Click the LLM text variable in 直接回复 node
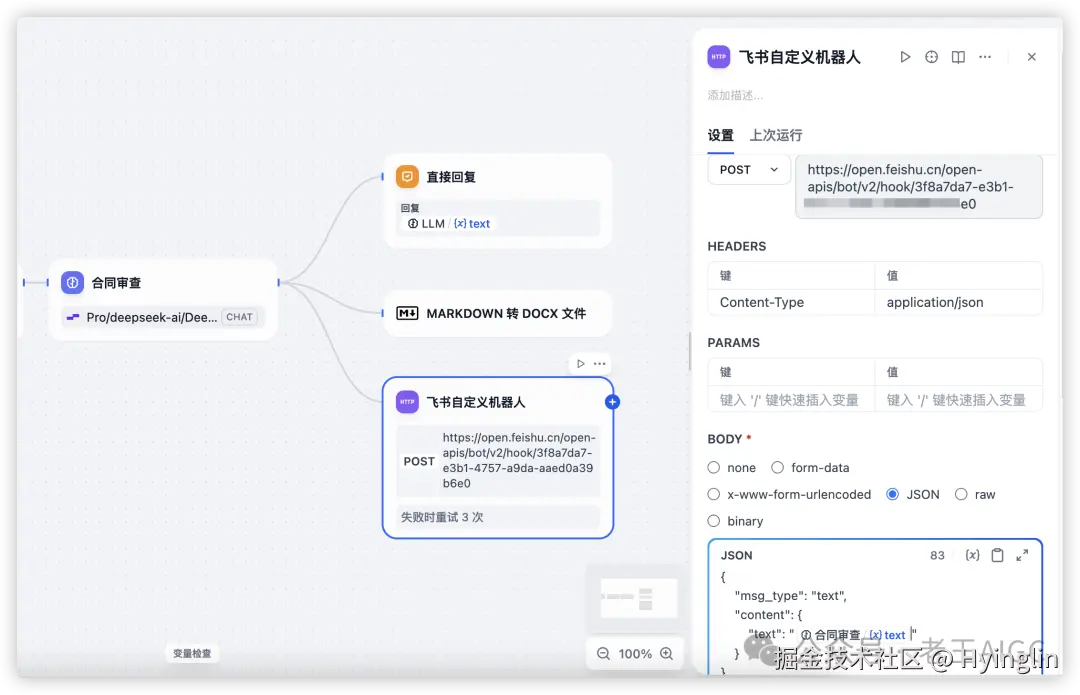The height and width of the screenshot is (695, 1080). click(449, 224)
